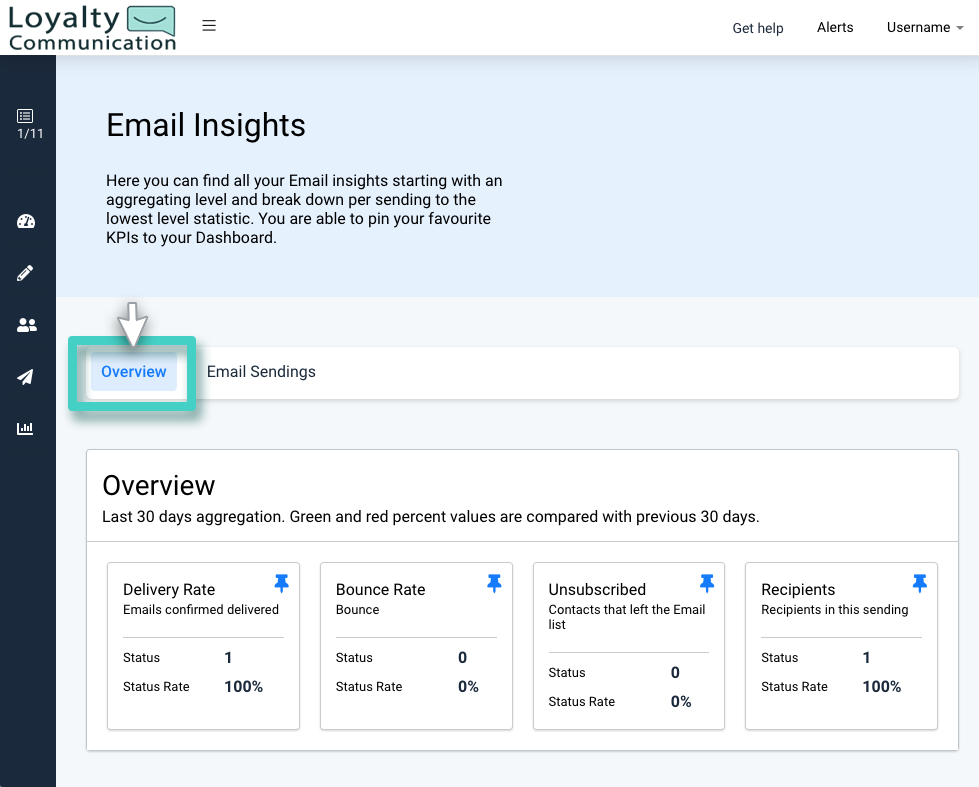The width and height of the screenshot is (979, 787).
Task: Click the hamburger menu icon
Action: tap(209, 25)
